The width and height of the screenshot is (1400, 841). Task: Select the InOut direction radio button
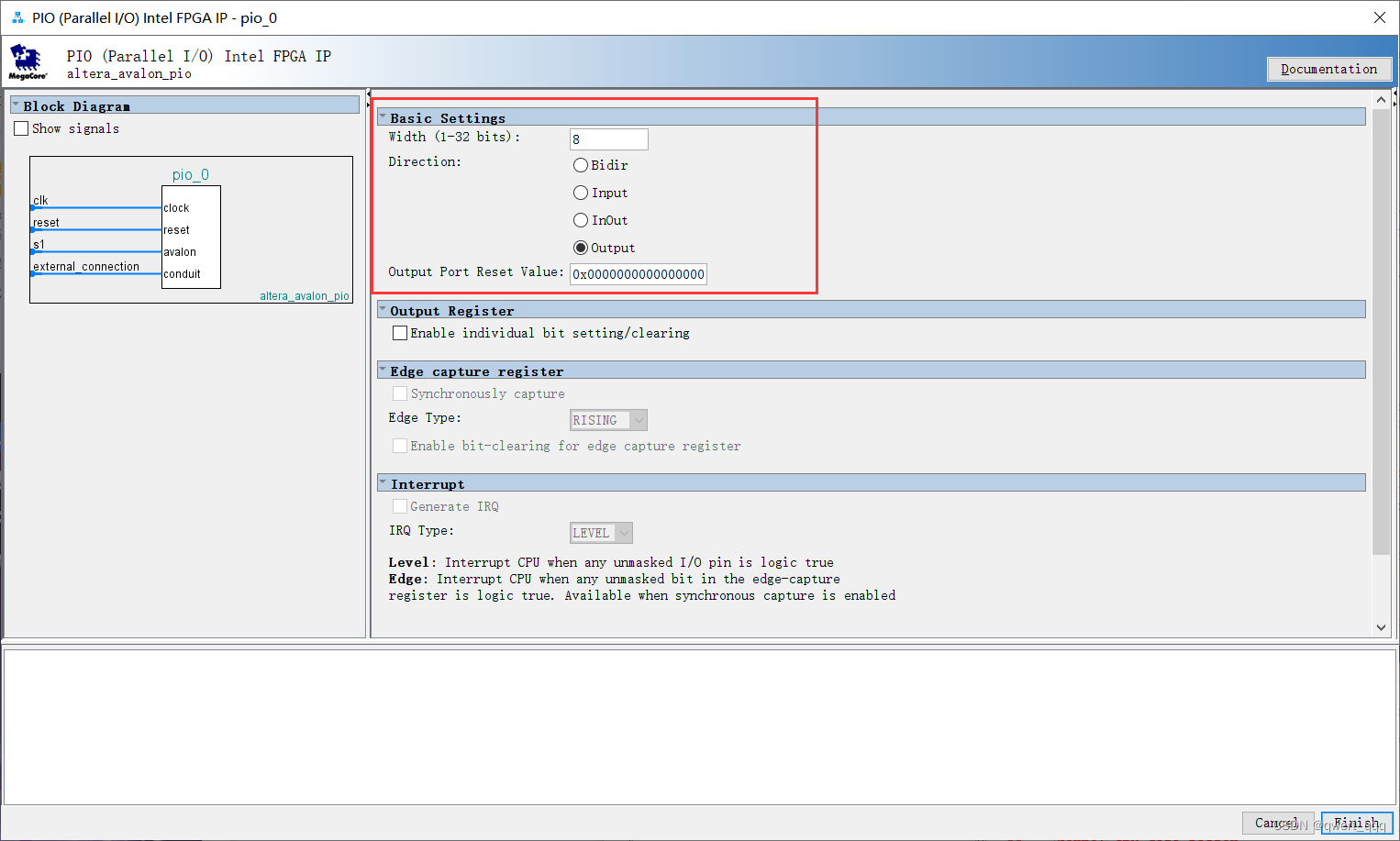[581, 220]
